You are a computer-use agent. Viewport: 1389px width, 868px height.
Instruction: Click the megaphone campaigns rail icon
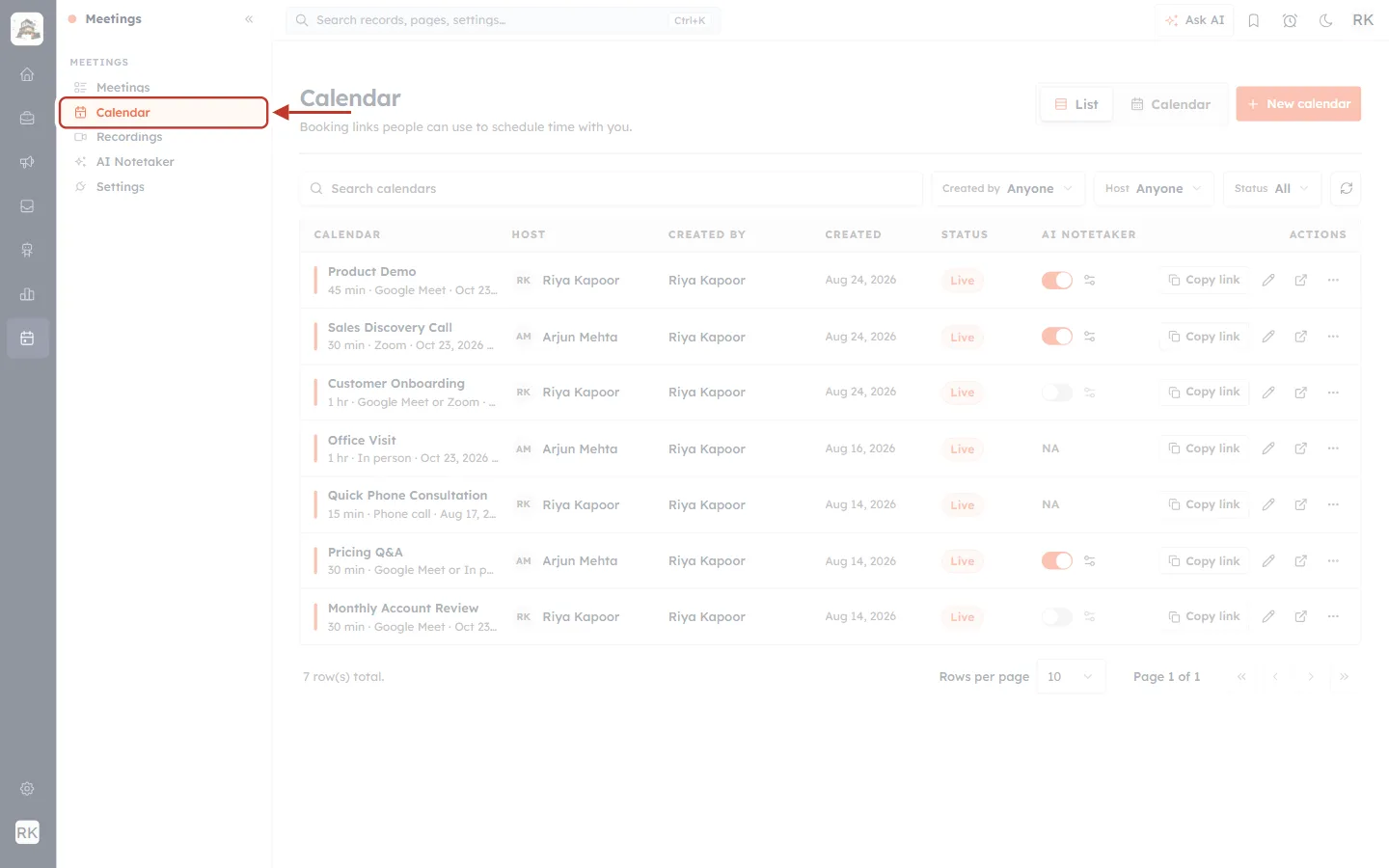coord(27,162)
